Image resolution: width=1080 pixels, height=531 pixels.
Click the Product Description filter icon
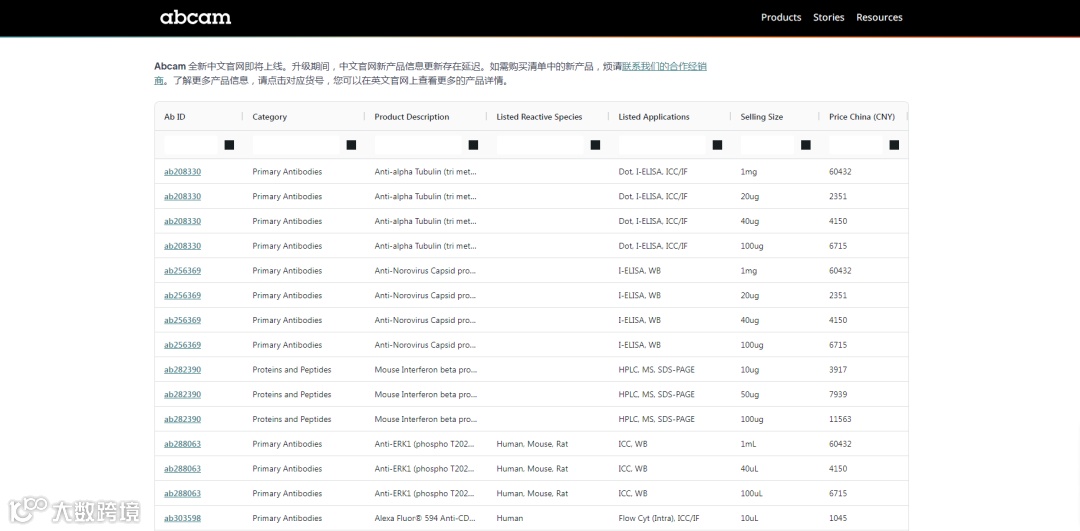point(473,145)
